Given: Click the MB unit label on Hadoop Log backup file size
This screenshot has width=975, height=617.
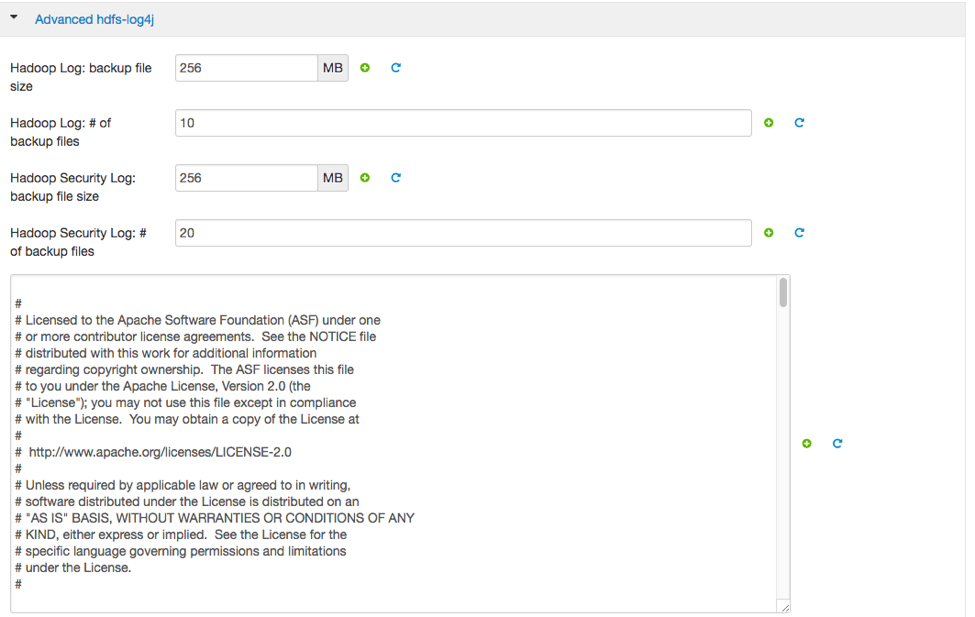Looking at the screenshot, I should [x=333, y=68].
